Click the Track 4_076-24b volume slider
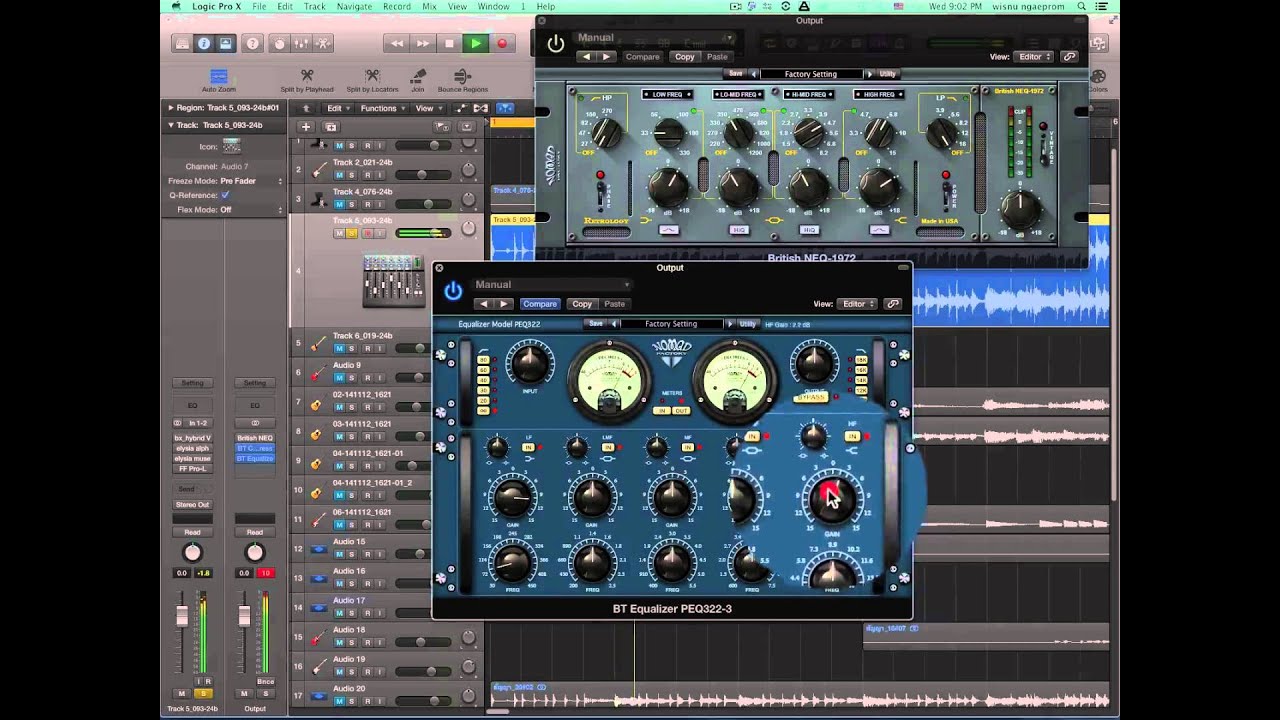Image resolution: width=1280 pixels, height=720 pixels. coord(422,204)
